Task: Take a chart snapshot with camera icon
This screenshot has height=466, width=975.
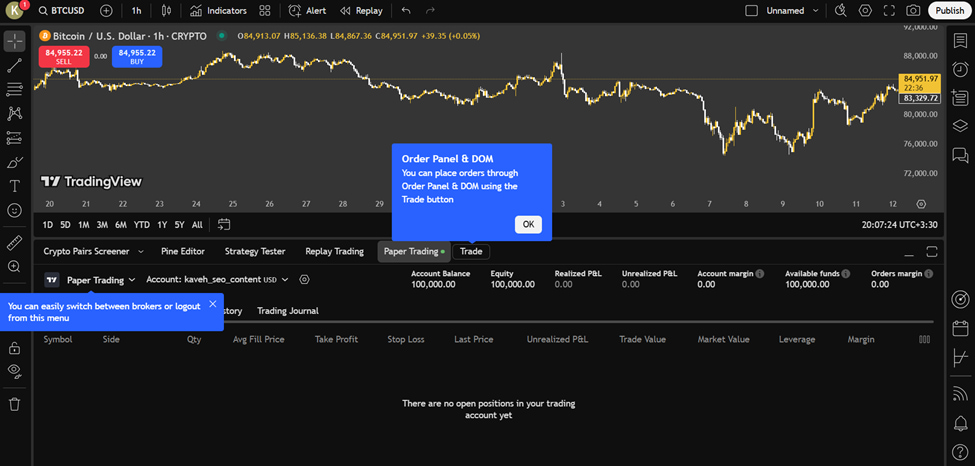Action: coord(913,11)
